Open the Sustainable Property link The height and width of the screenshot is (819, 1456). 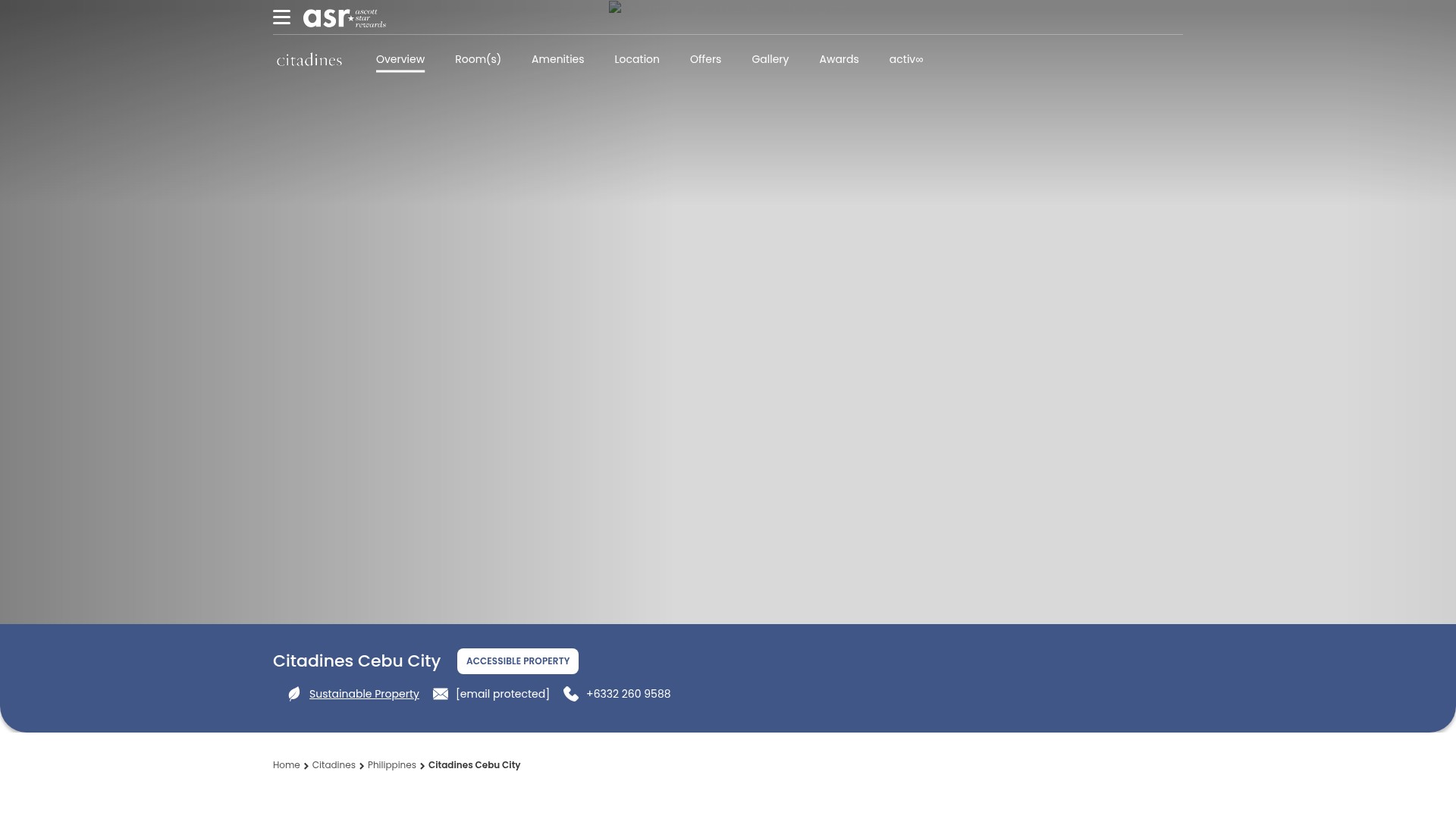(x=364, y=694)
